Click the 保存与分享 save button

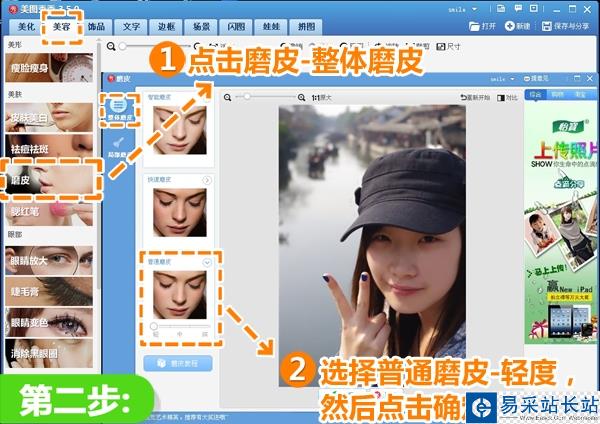[x=565, y=26]
